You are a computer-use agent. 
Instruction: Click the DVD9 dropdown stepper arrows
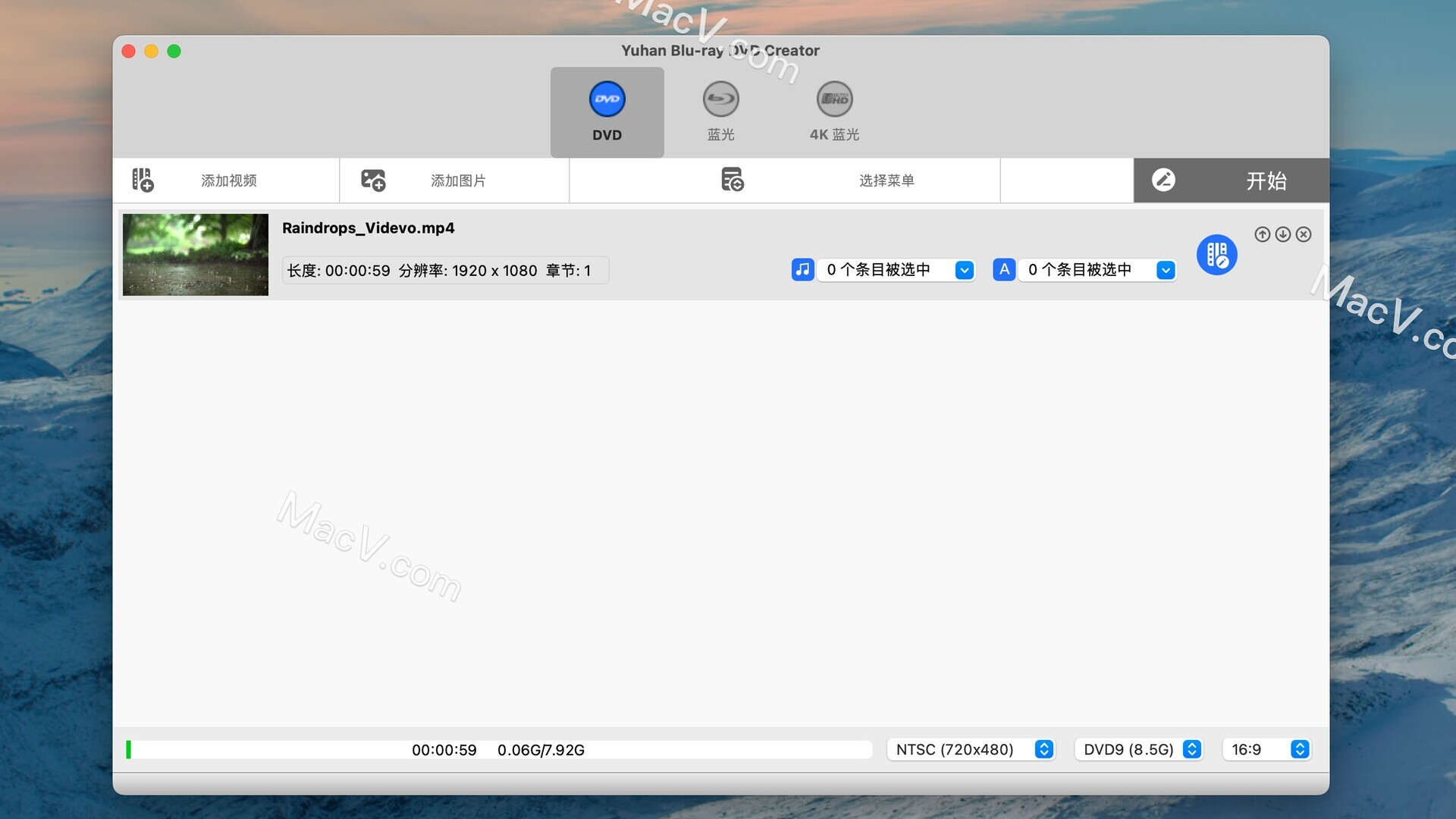pyautogui.click(x=1192, y=749)
